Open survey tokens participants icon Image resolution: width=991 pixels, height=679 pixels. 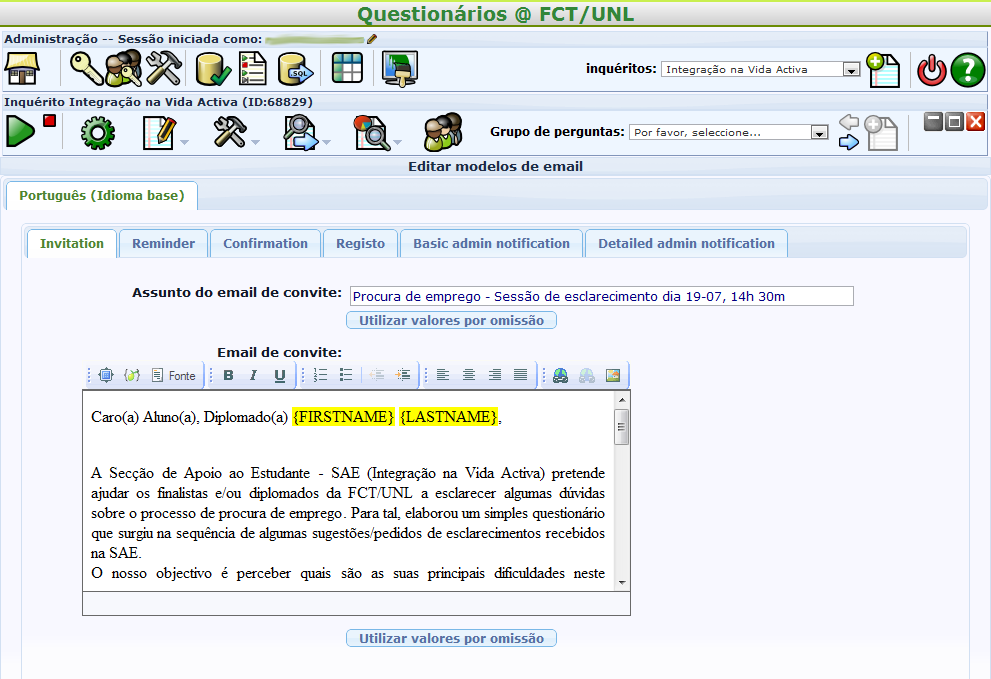pos(442,132)
